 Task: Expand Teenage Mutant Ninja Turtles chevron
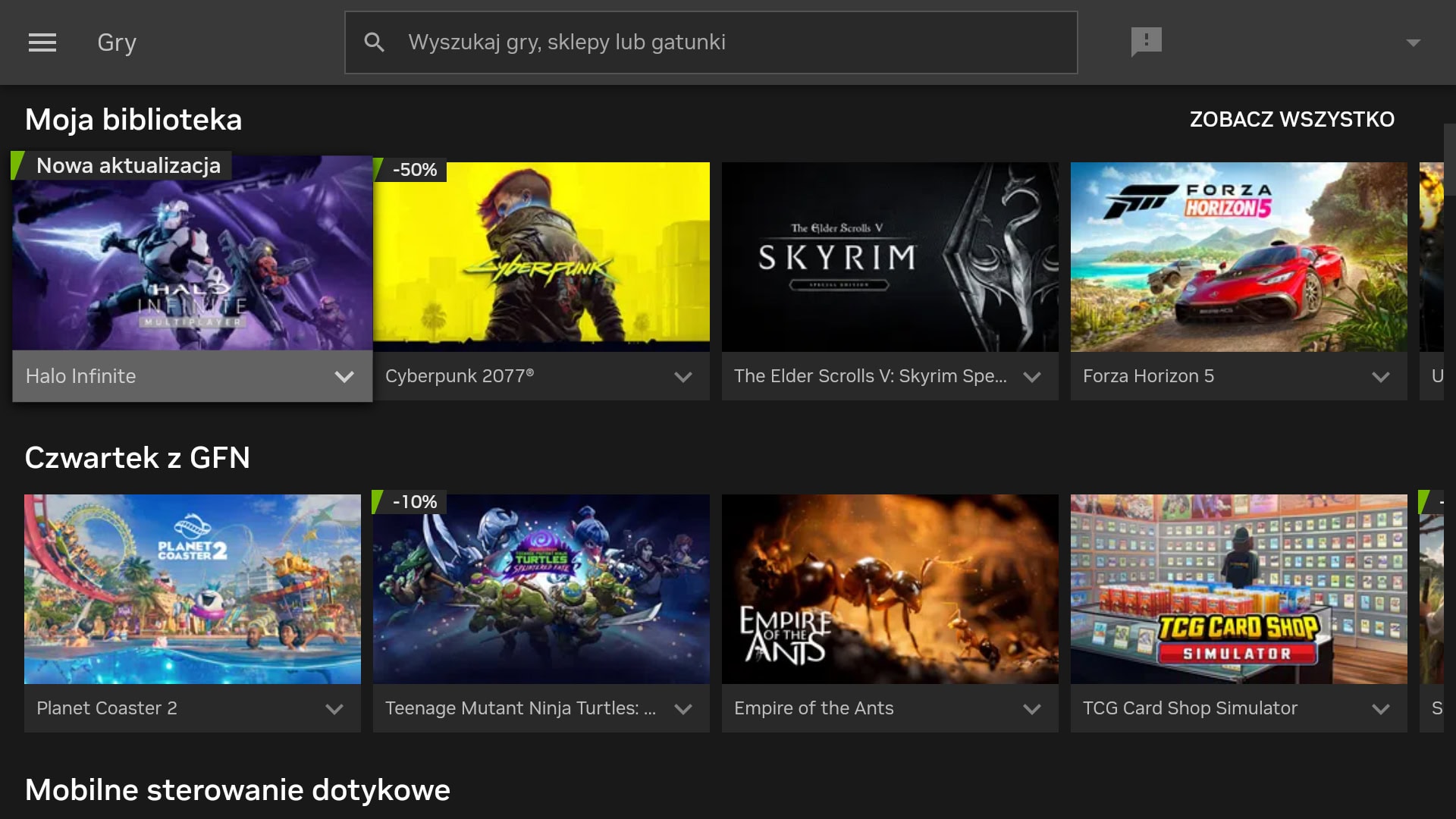tap(683, 709)
